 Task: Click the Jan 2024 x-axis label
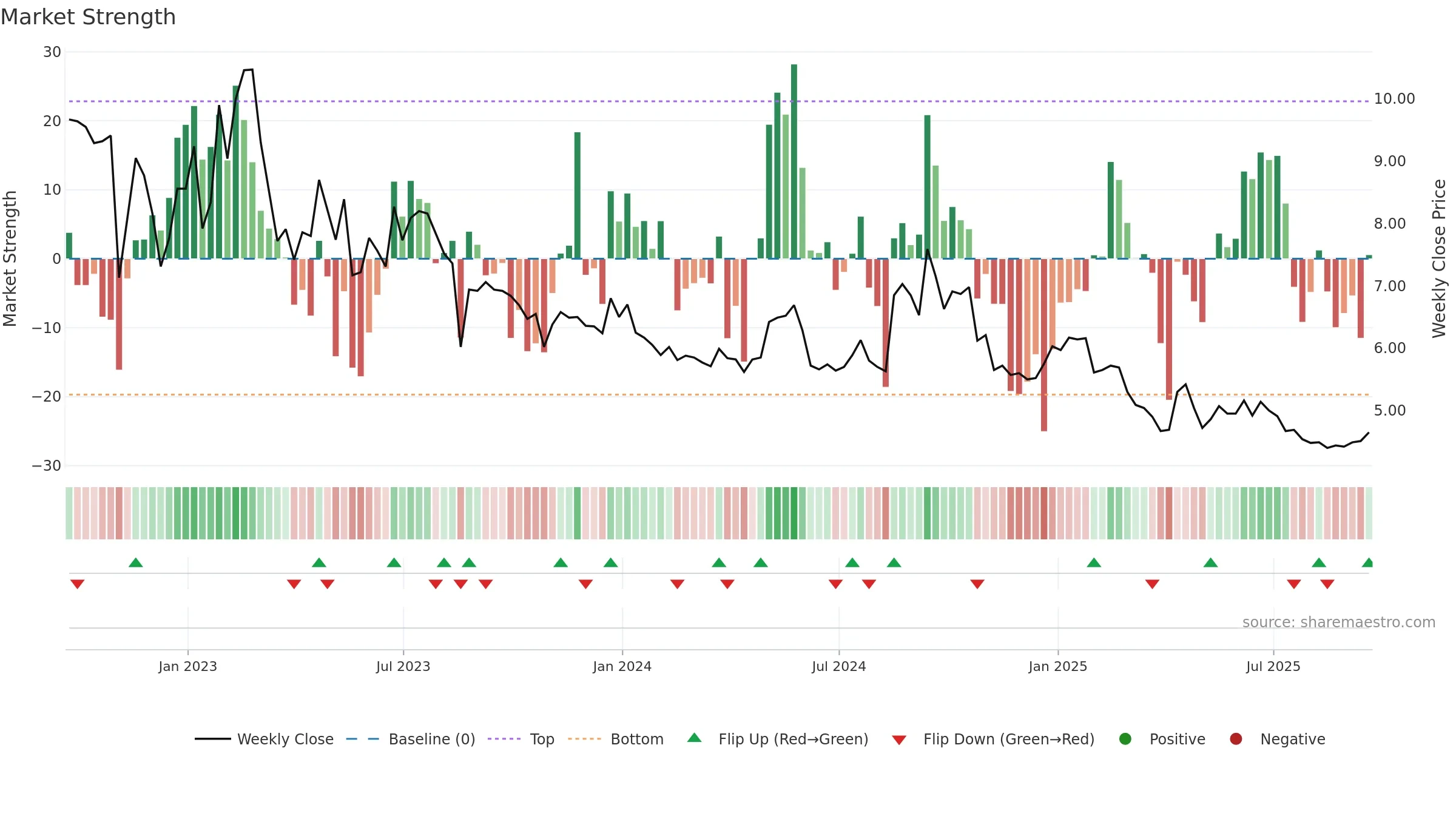pos(622,666)
